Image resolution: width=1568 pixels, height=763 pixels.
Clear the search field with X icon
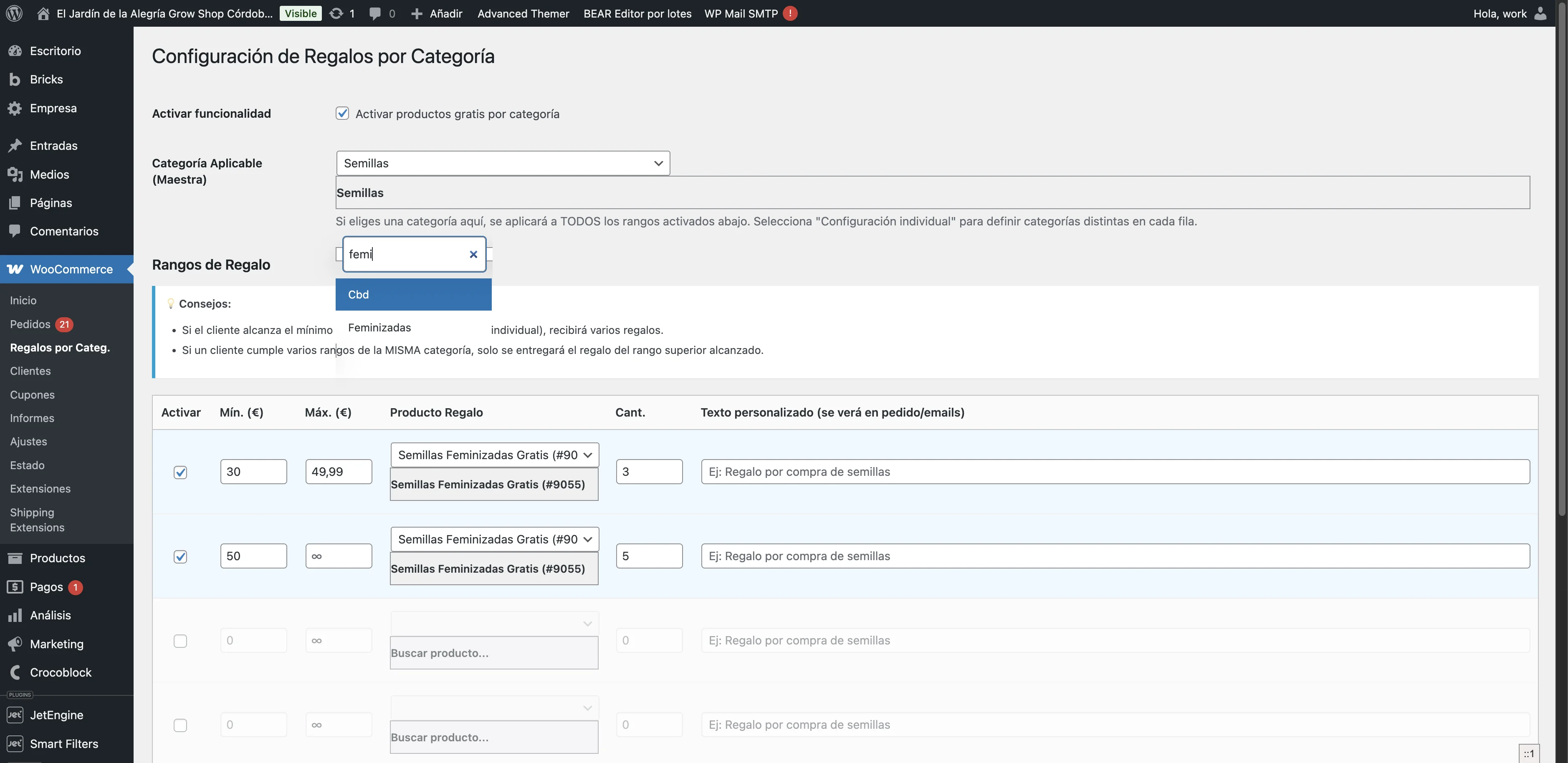click(473, 254)
